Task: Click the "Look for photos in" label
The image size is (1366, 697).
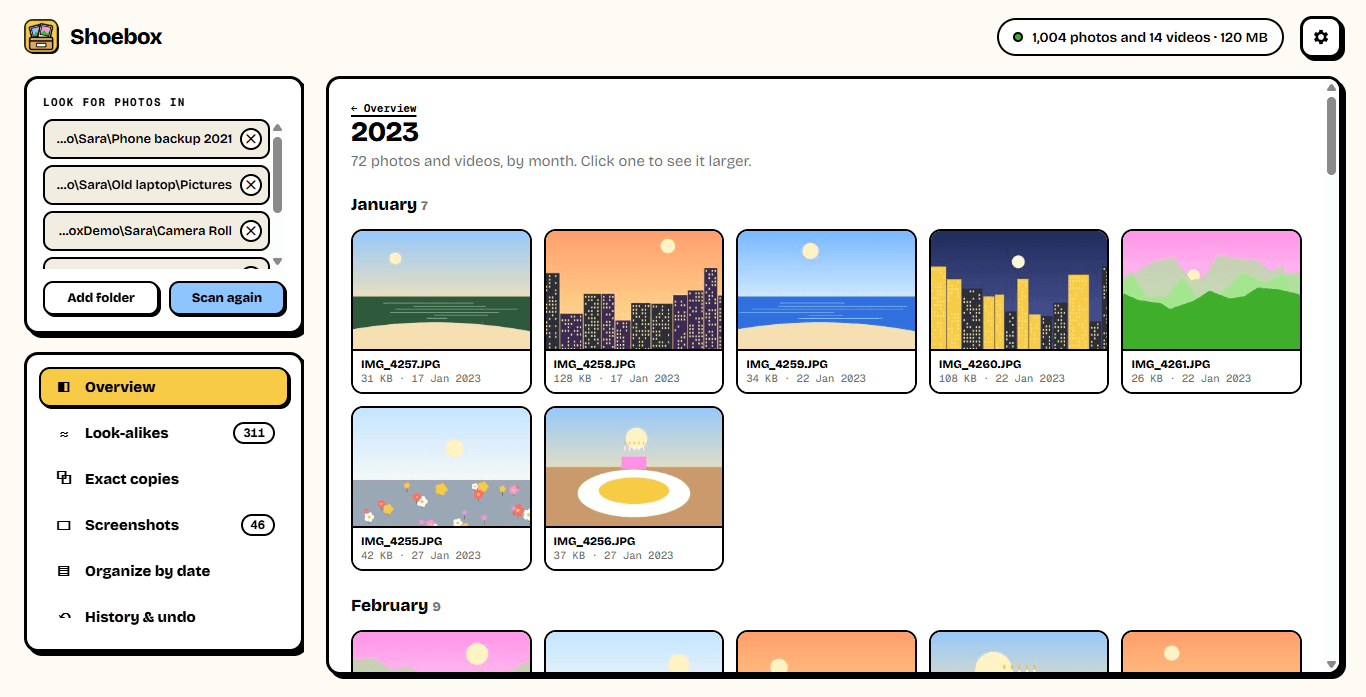Action: [114, 102]
